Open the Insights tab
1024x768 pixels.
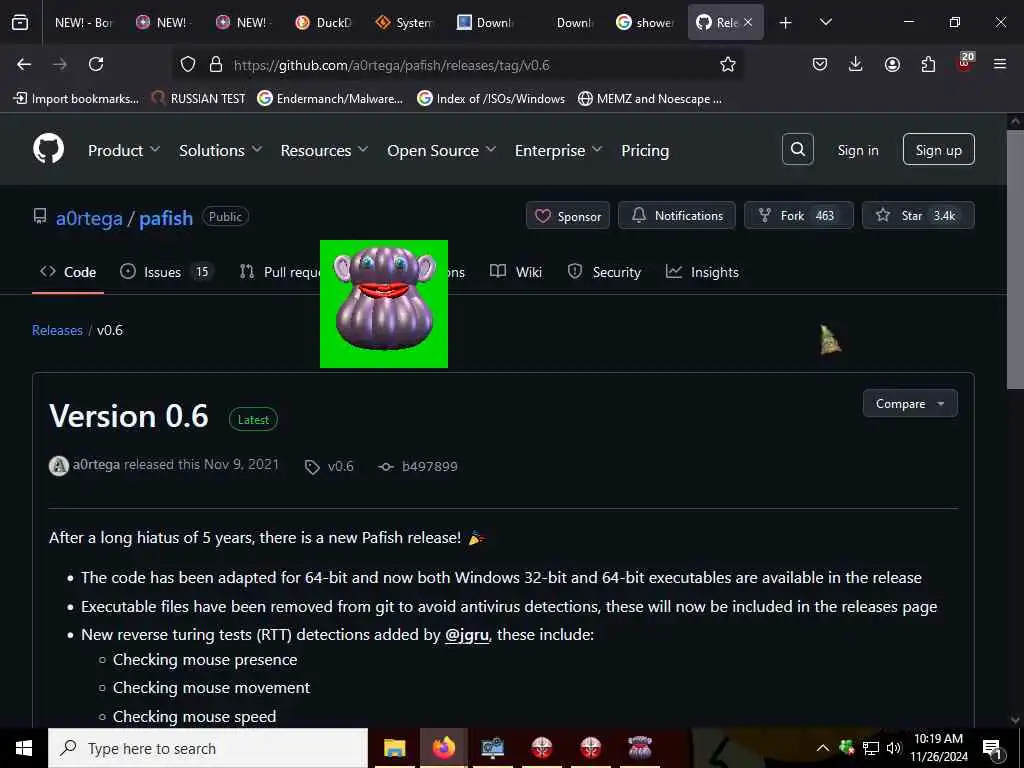[x=702, y=272]
